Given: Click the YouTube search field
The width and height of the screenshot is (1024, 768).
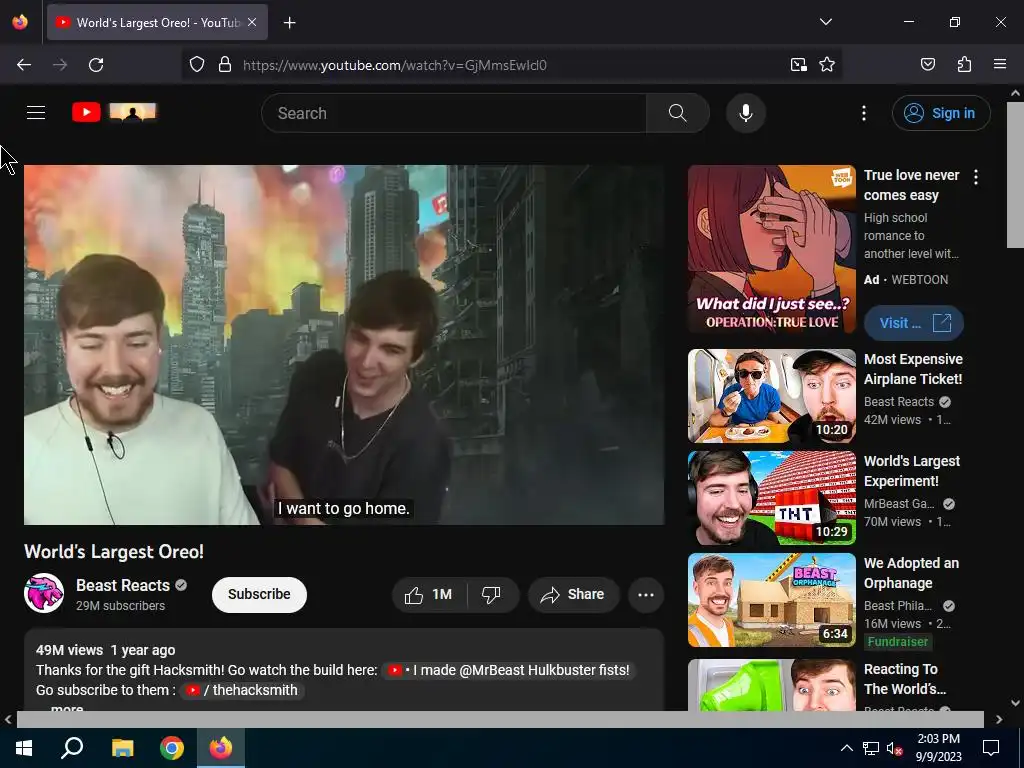Looking at the screenshot, I should [454, 113].
